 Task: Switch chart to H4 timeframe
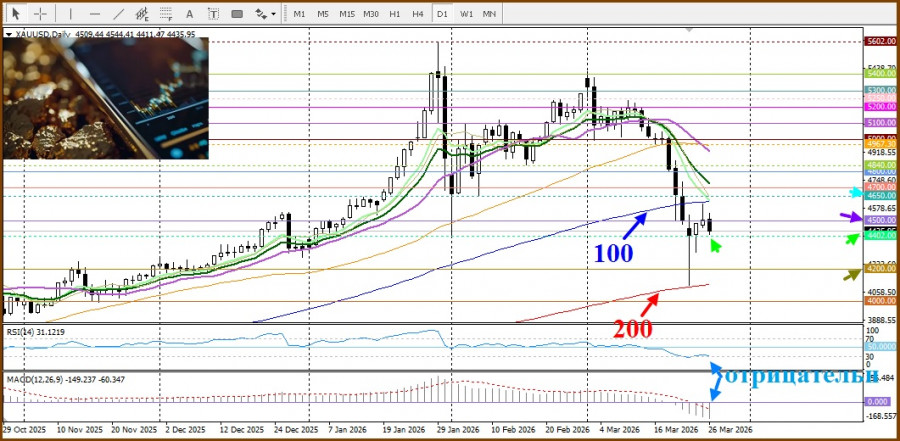(x=418, y=14)
